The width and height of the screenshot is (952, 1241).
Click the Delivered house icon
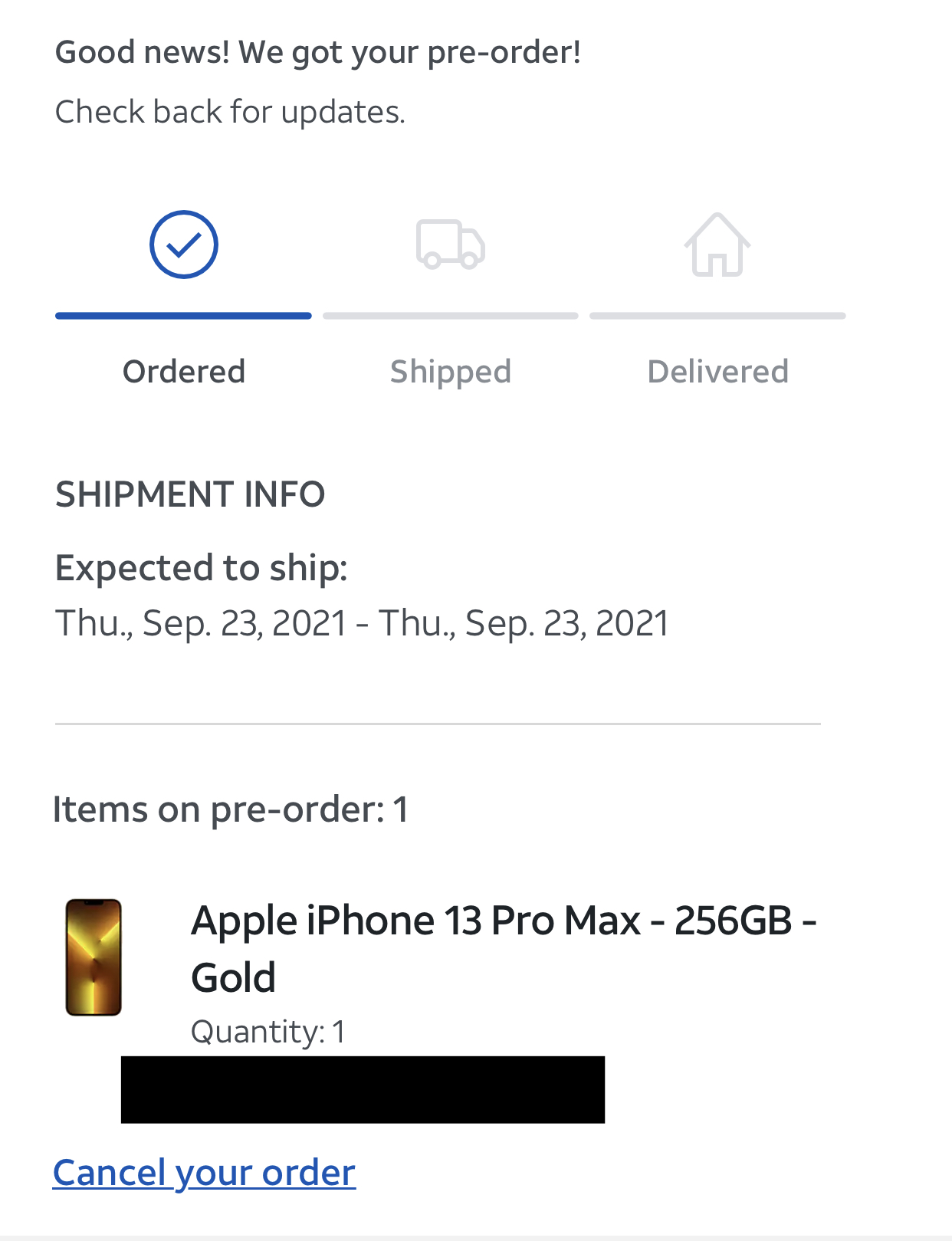click(x=717, y=245)
